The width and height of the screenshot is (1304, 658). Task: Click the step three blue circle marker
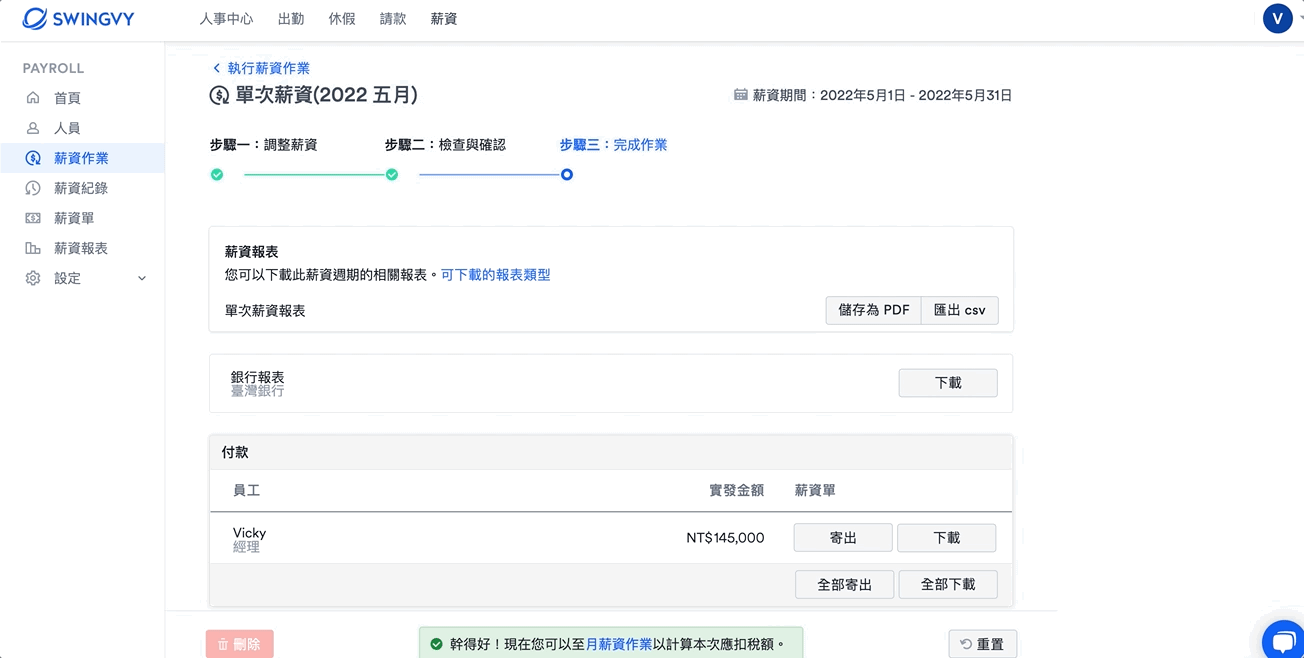click(x=567, y=174)
